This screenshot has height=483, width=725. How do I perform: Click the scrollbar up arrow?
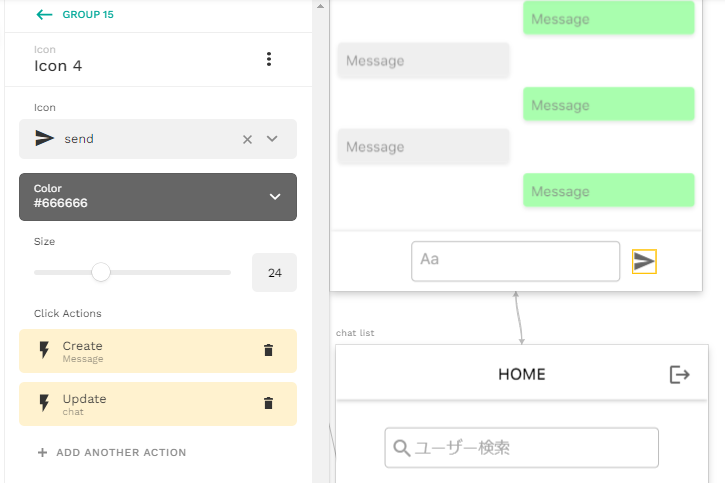point(320,6)
